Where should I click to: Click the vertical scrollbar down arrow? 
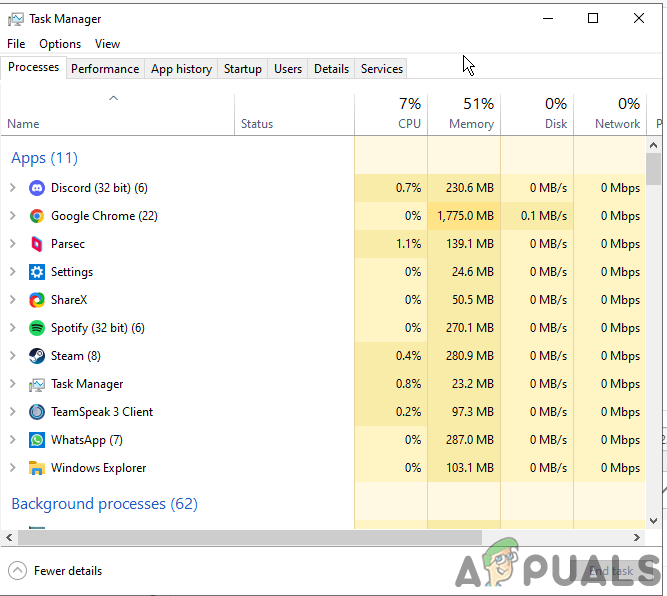point(653,521)
